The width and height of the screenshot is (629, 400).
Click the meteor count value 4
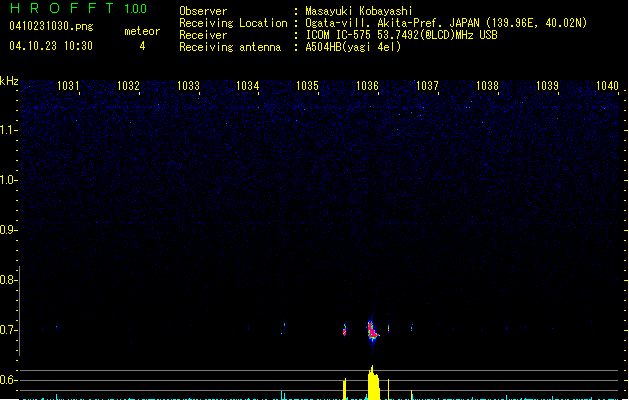142,46
